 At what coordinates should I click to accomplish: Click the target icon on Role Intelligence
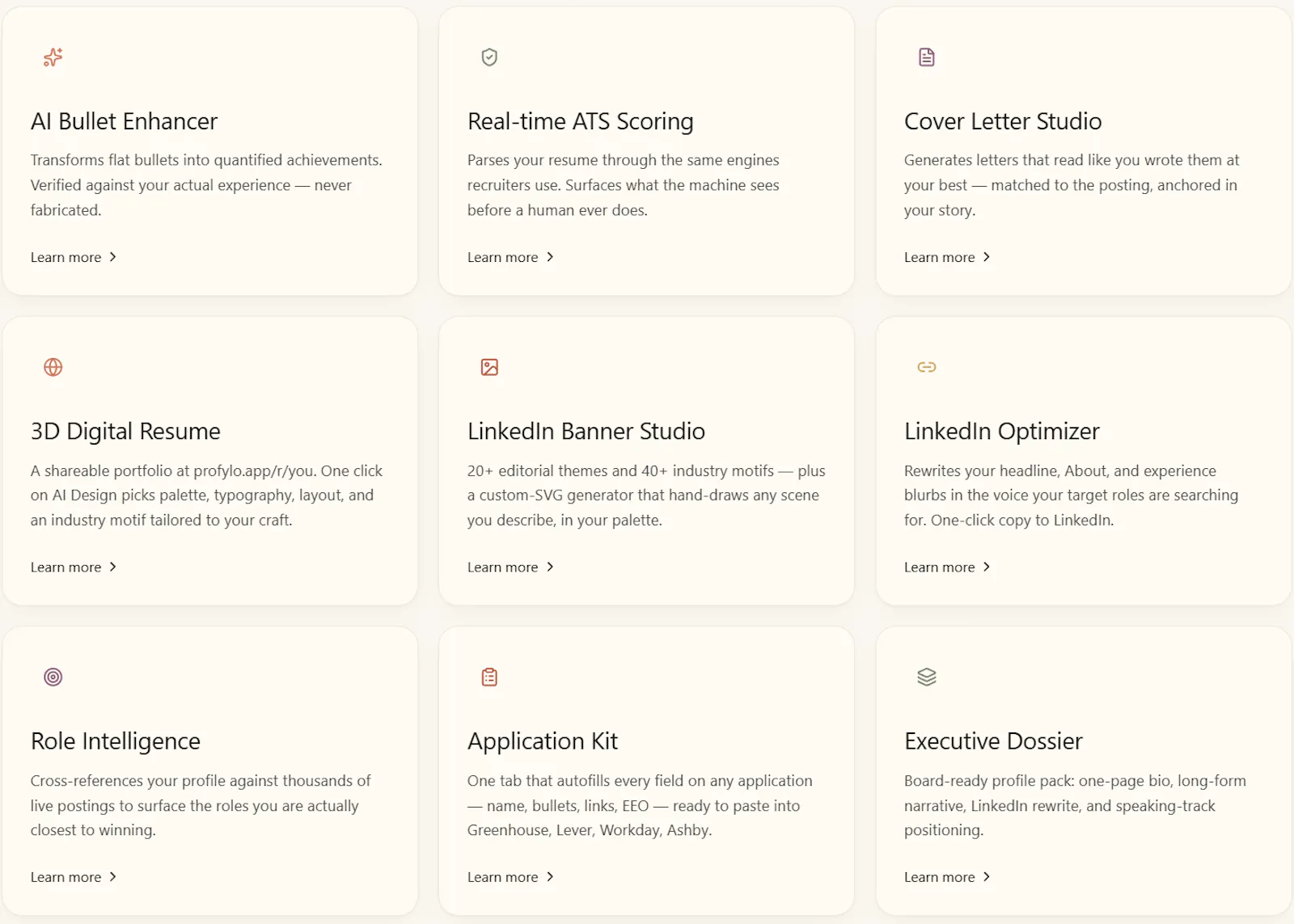click(53, 677)
